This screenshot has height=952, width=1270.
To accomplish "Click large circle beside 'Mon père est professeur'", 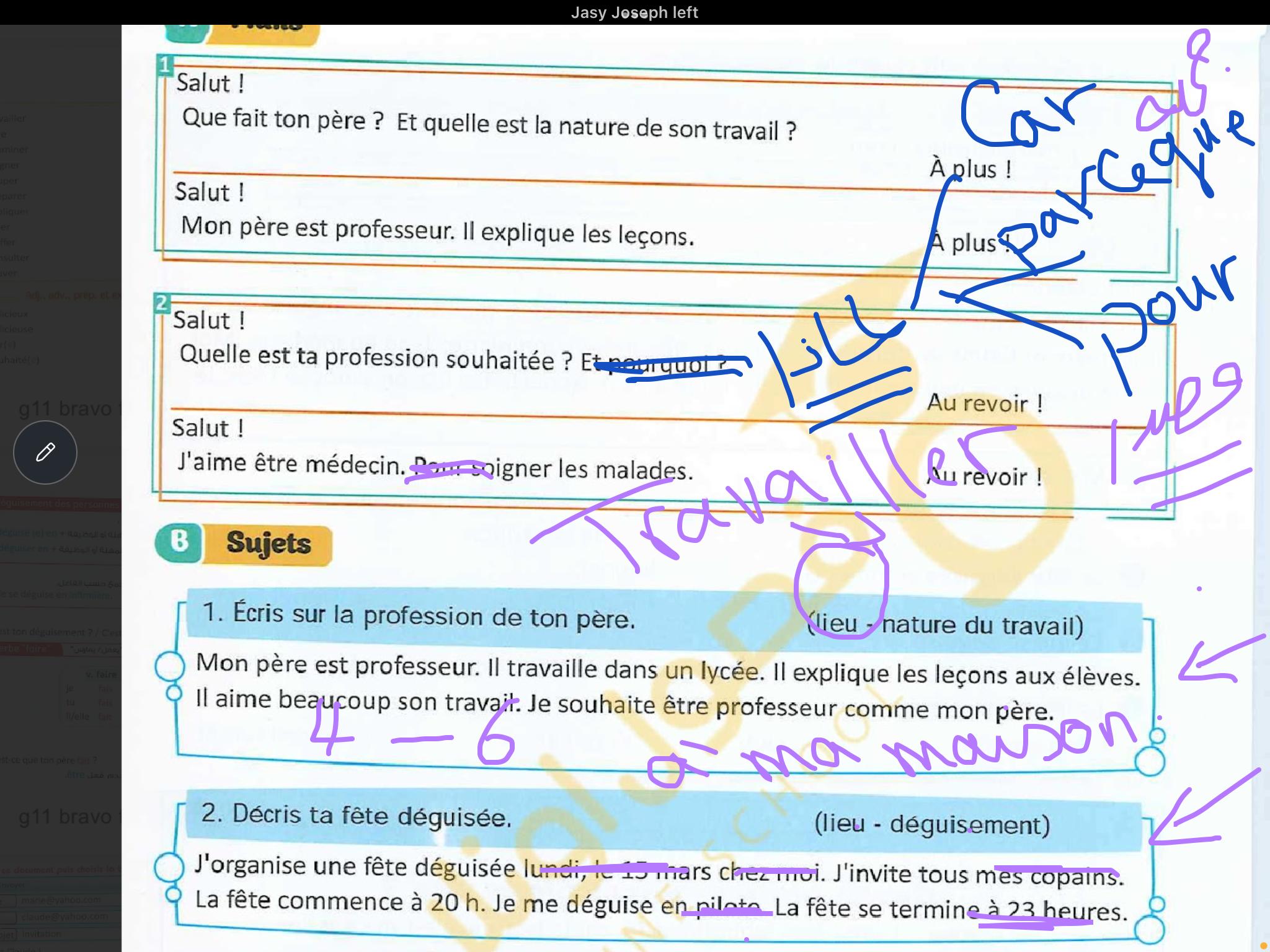I will point(169,667).
